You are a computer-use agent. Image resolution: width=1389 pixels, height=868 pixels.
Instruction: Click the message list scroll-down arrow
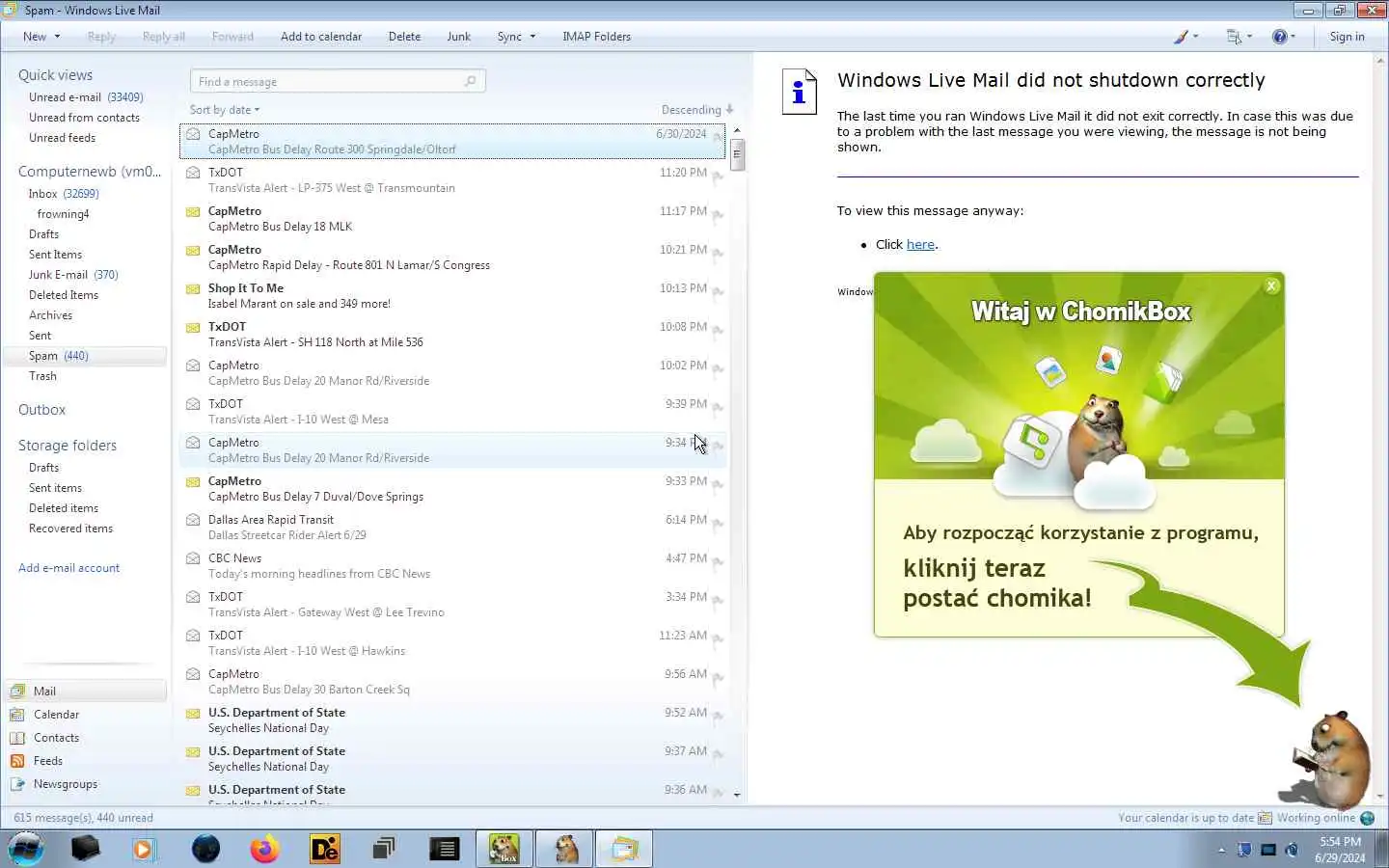[737, 795]
